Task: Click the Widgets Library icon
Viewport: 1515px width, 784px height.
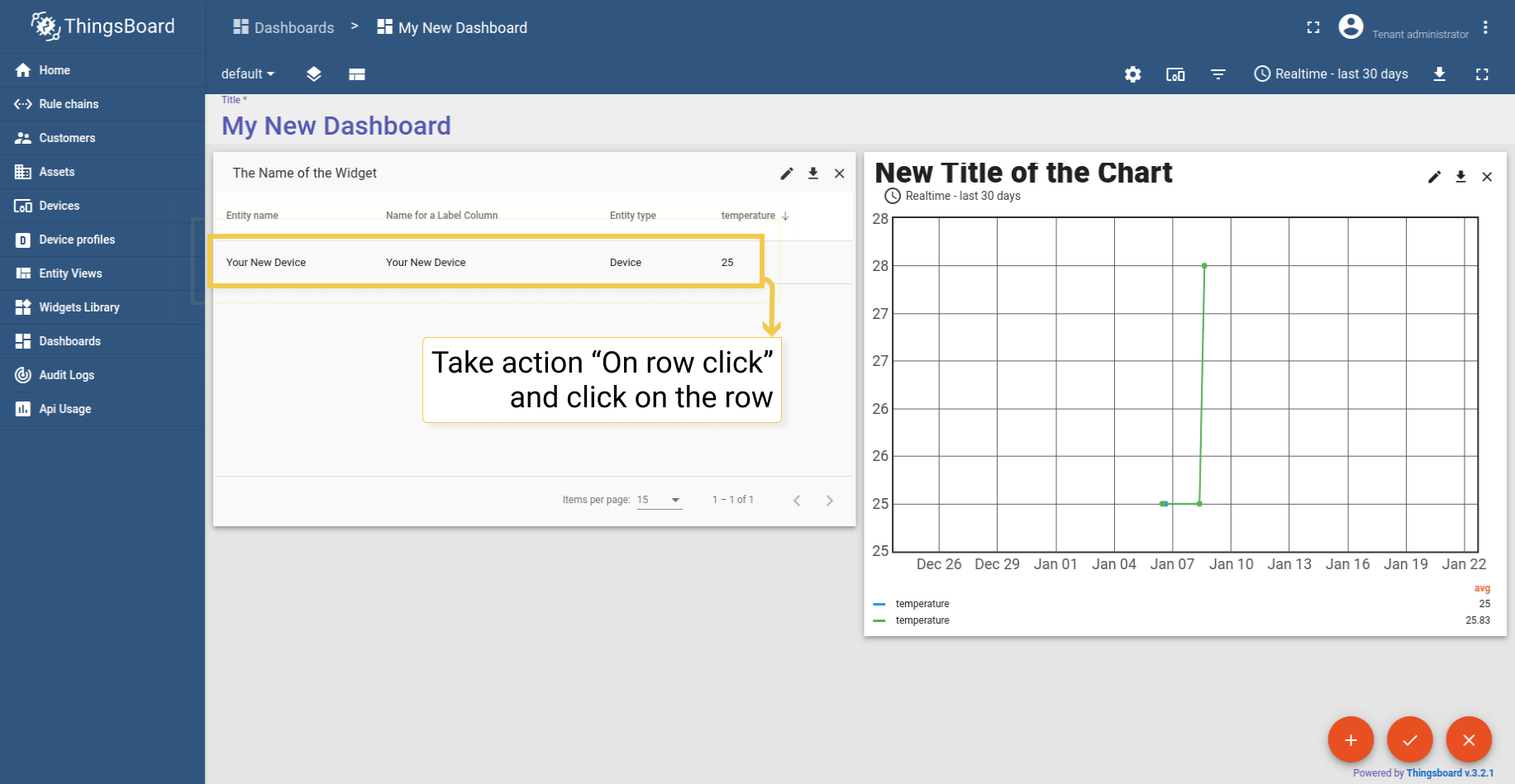Action: [x=23, y=307]
